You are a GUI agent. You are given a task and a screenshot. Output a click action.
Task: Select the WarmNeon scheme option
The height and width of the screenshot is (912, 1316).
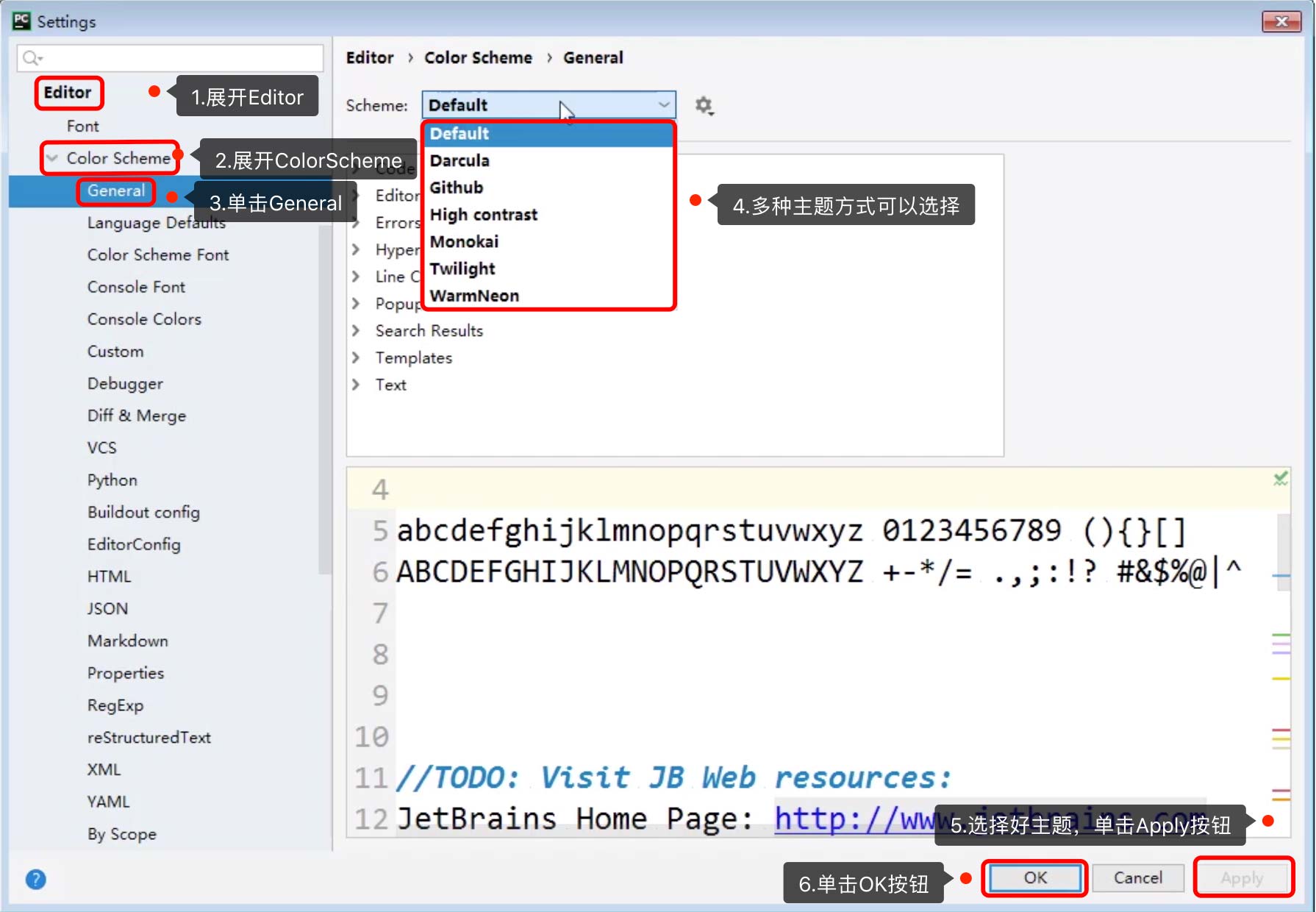(x=474, y=296)
